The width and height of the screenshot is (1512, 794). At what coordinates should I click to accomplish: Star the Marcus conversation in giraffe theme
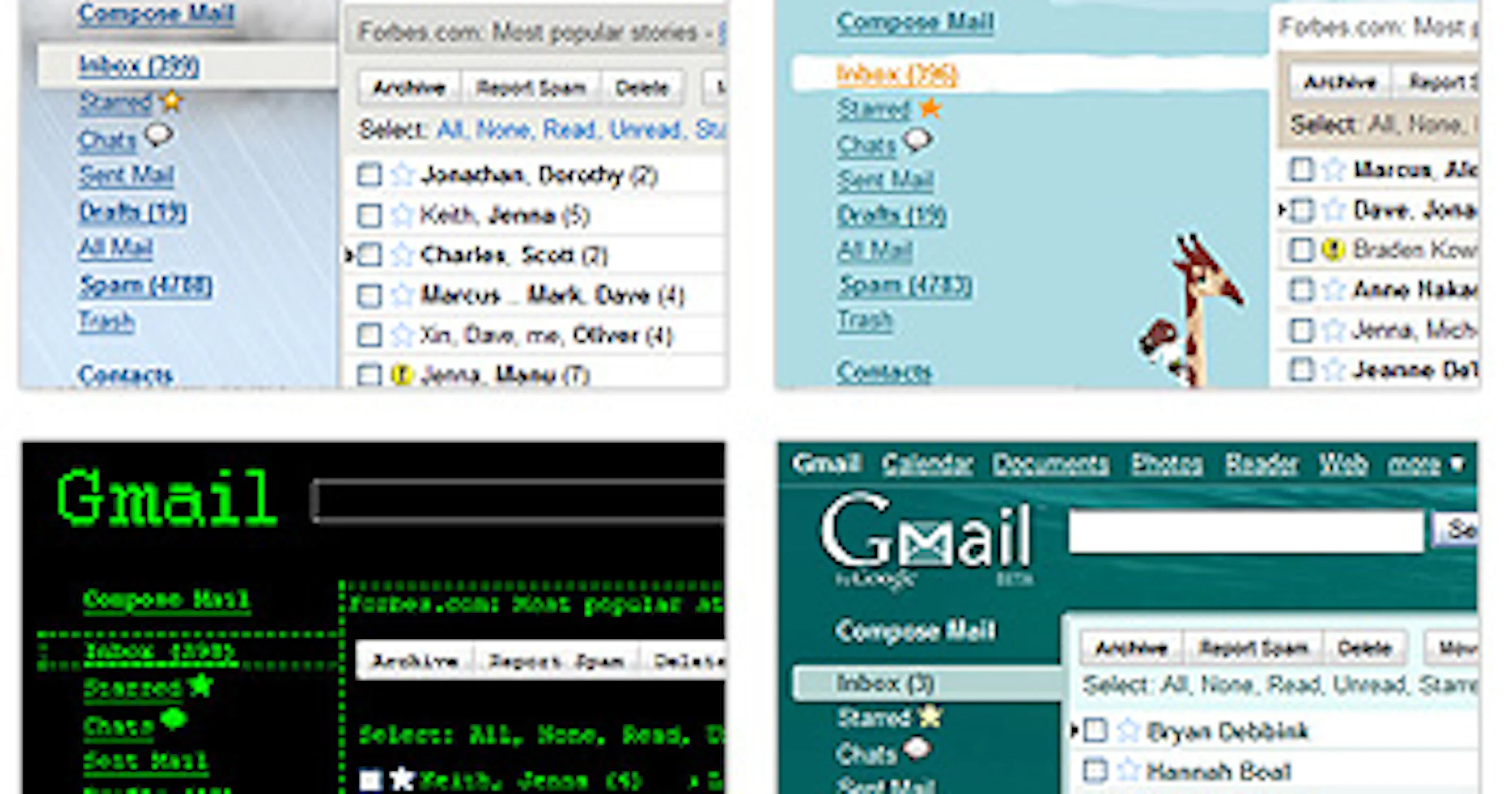coord(1333,170)
